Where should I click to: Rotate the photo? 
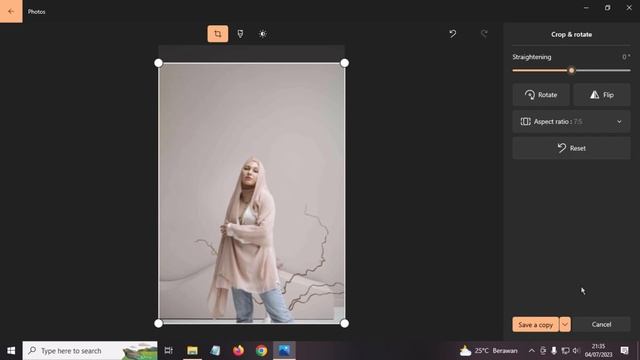point(541,95)
